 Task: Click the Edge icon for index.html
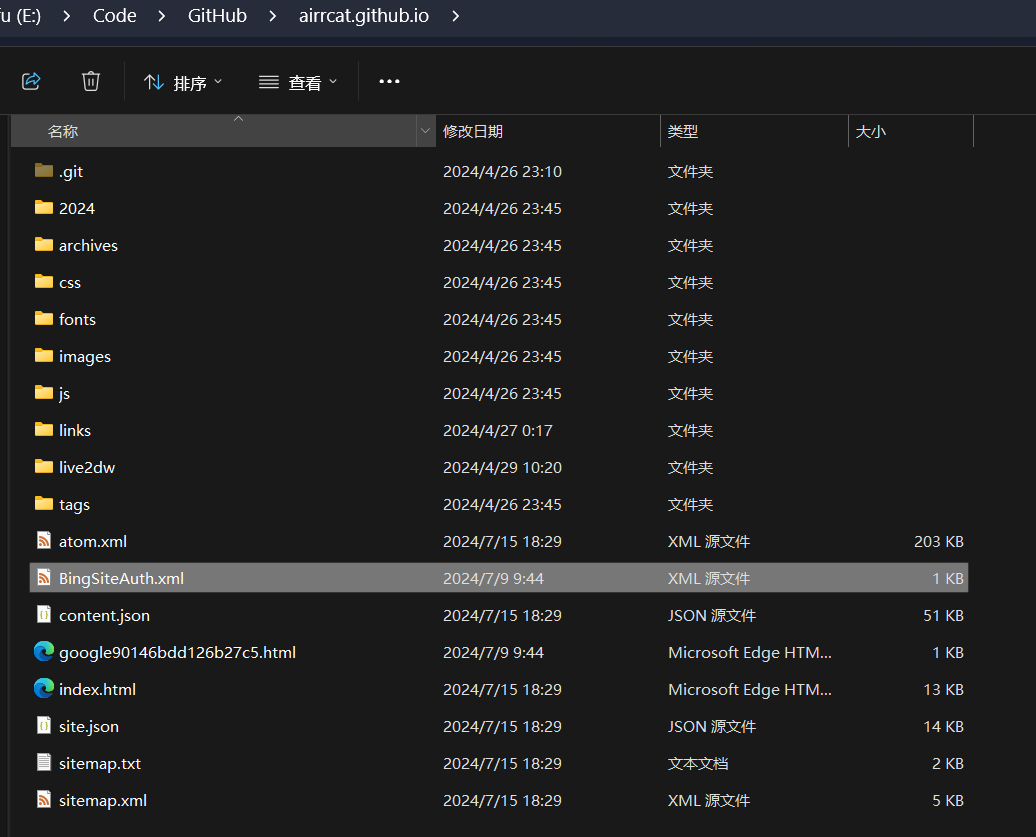(x=43, y=689)
